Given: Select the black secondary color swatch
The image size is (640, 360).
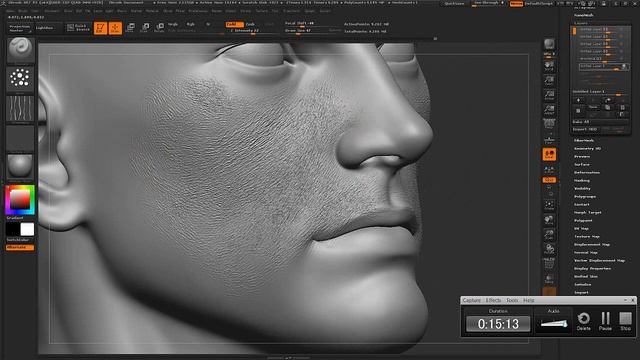Looking at the screenshot, I should coord(13,229).
